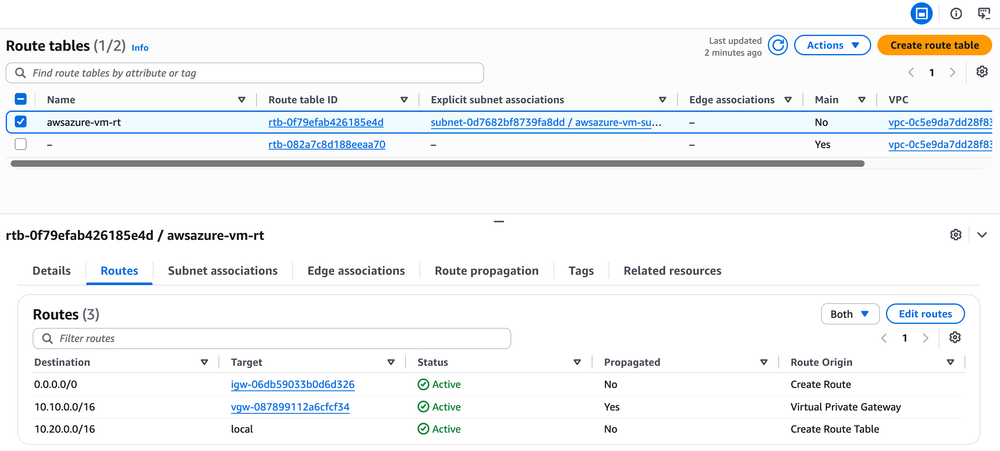
Task: Open the Actions dropdown menu
Action: click(832, 45)
